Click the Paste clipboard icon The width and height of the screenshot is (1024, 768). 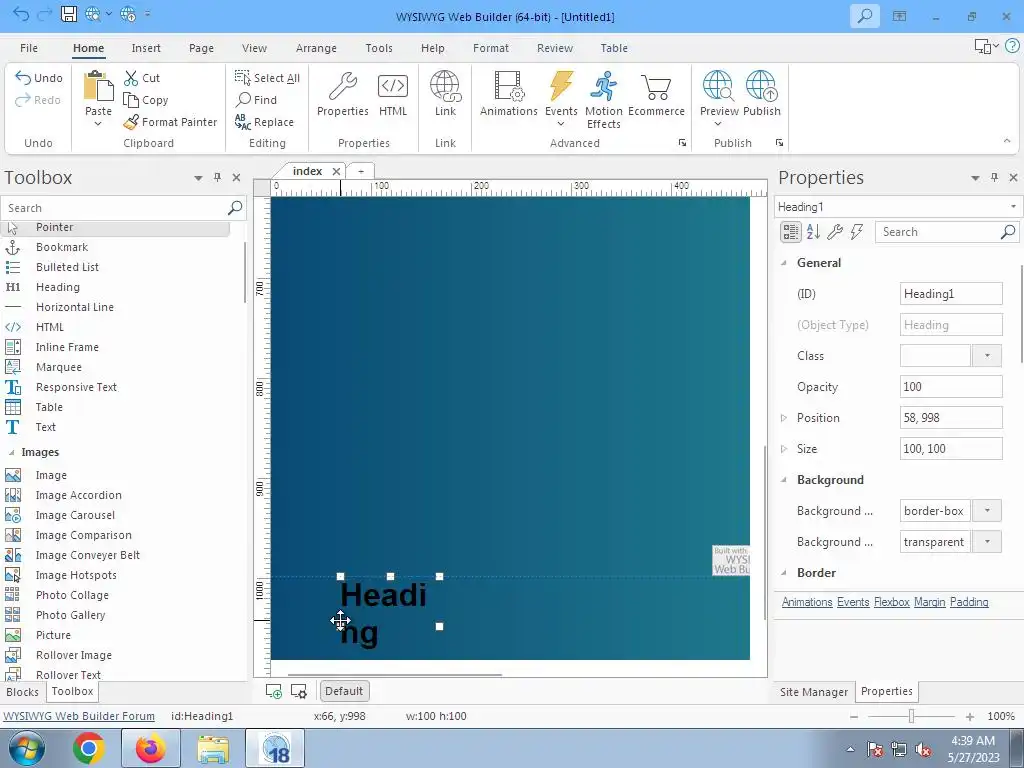coord(98,86)
